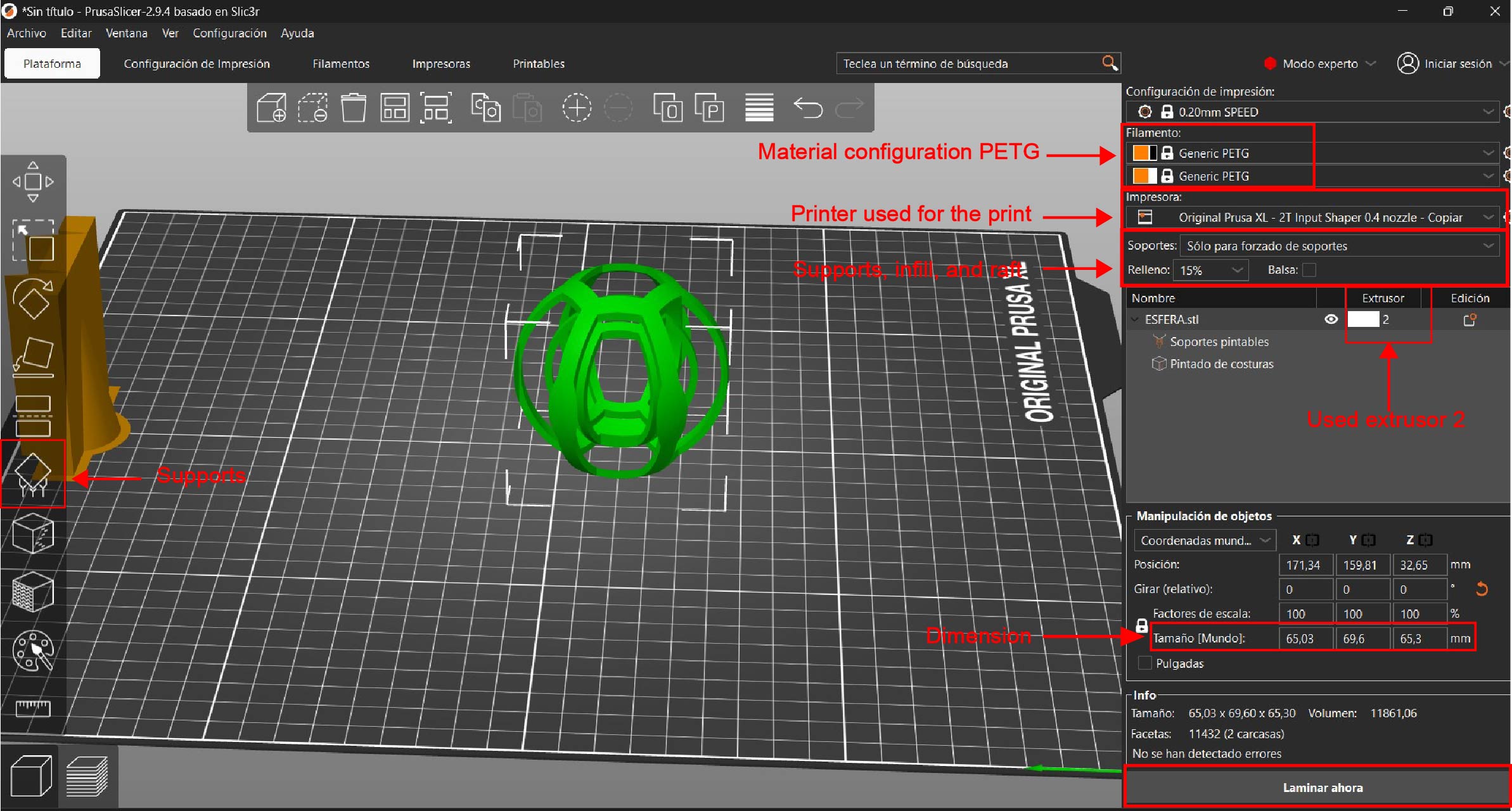Select the Cut tool in left sidebar
This screenshot has height=811, width=1512.
click(33, 416)
